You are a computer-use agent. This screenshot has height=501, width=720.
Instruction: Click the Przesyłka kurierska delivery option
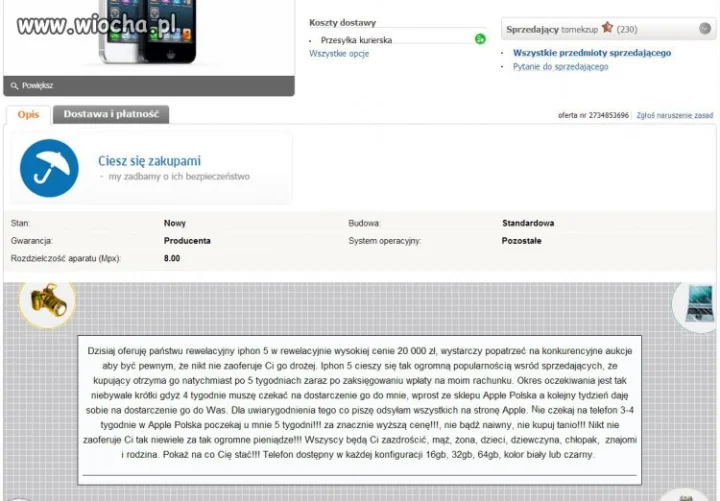(356, 40)
